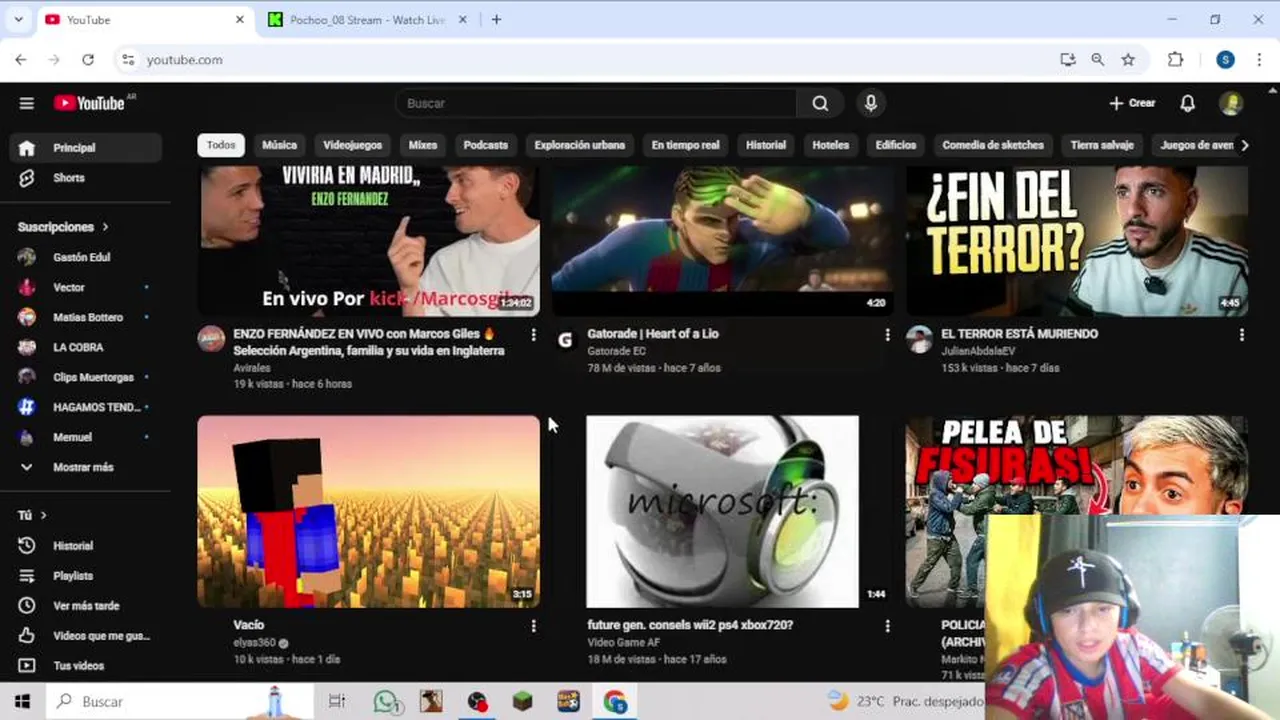Viewport: 1280px width, 720px height.
Task: Select the Tierra salvaje chip
Action: tap(1102, 145)
